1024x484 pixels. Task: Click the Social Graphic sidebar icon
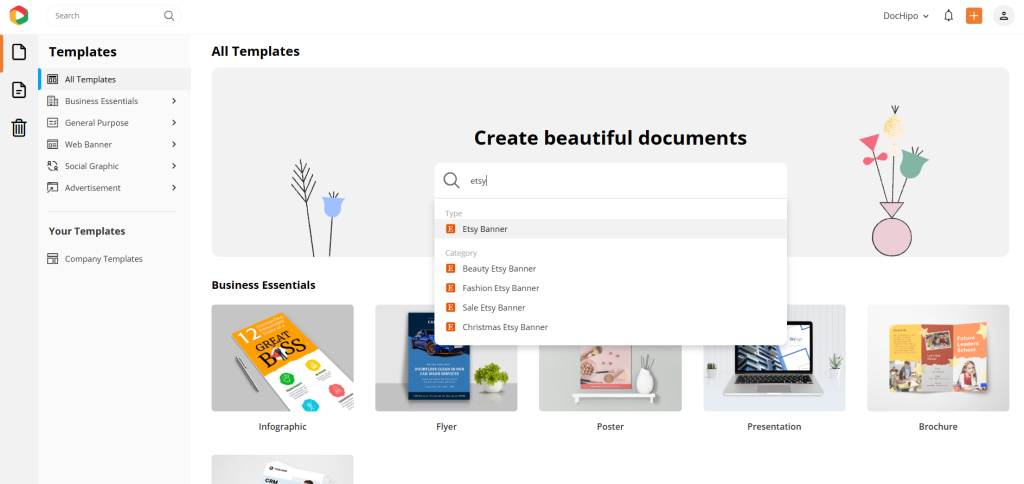point(53,166)
